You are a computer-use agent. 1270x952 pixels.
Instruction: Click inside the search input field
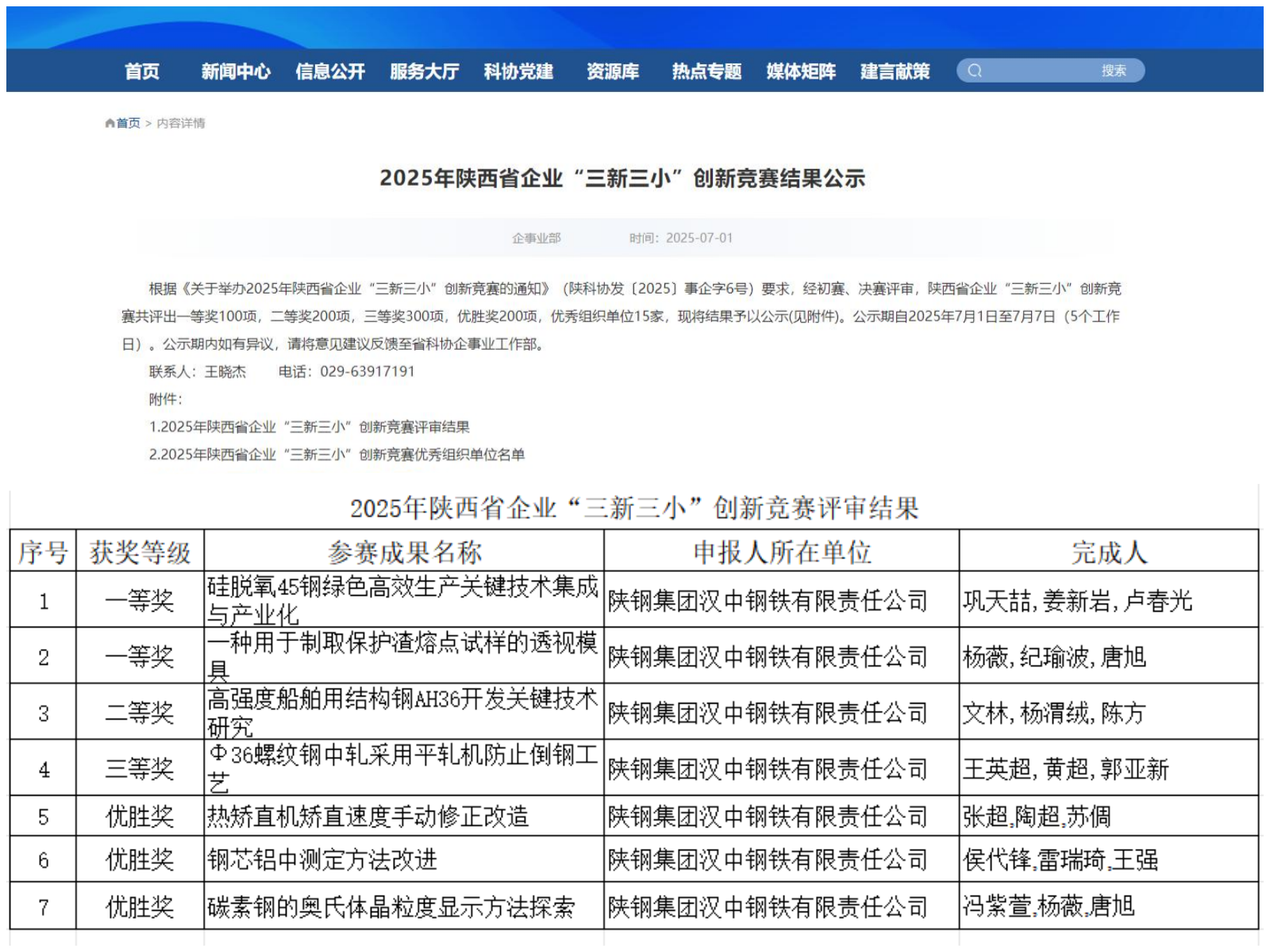tap(1040, 71)
